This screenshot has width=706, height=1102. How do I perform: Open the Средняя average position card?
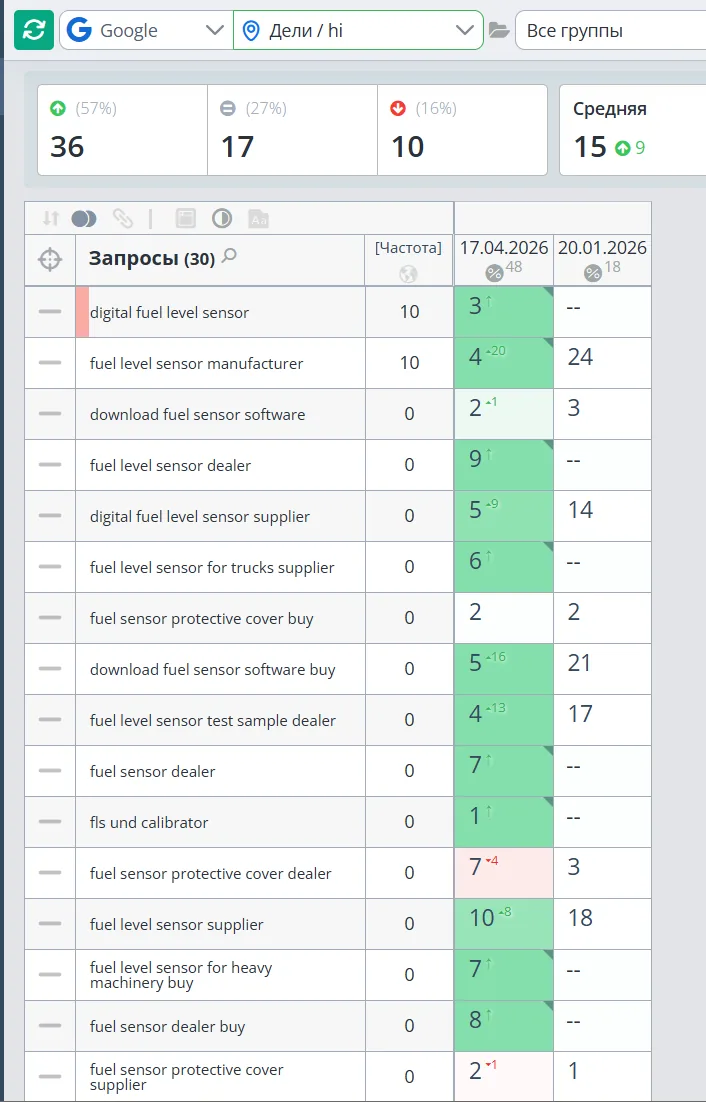(x=632, y=130)
